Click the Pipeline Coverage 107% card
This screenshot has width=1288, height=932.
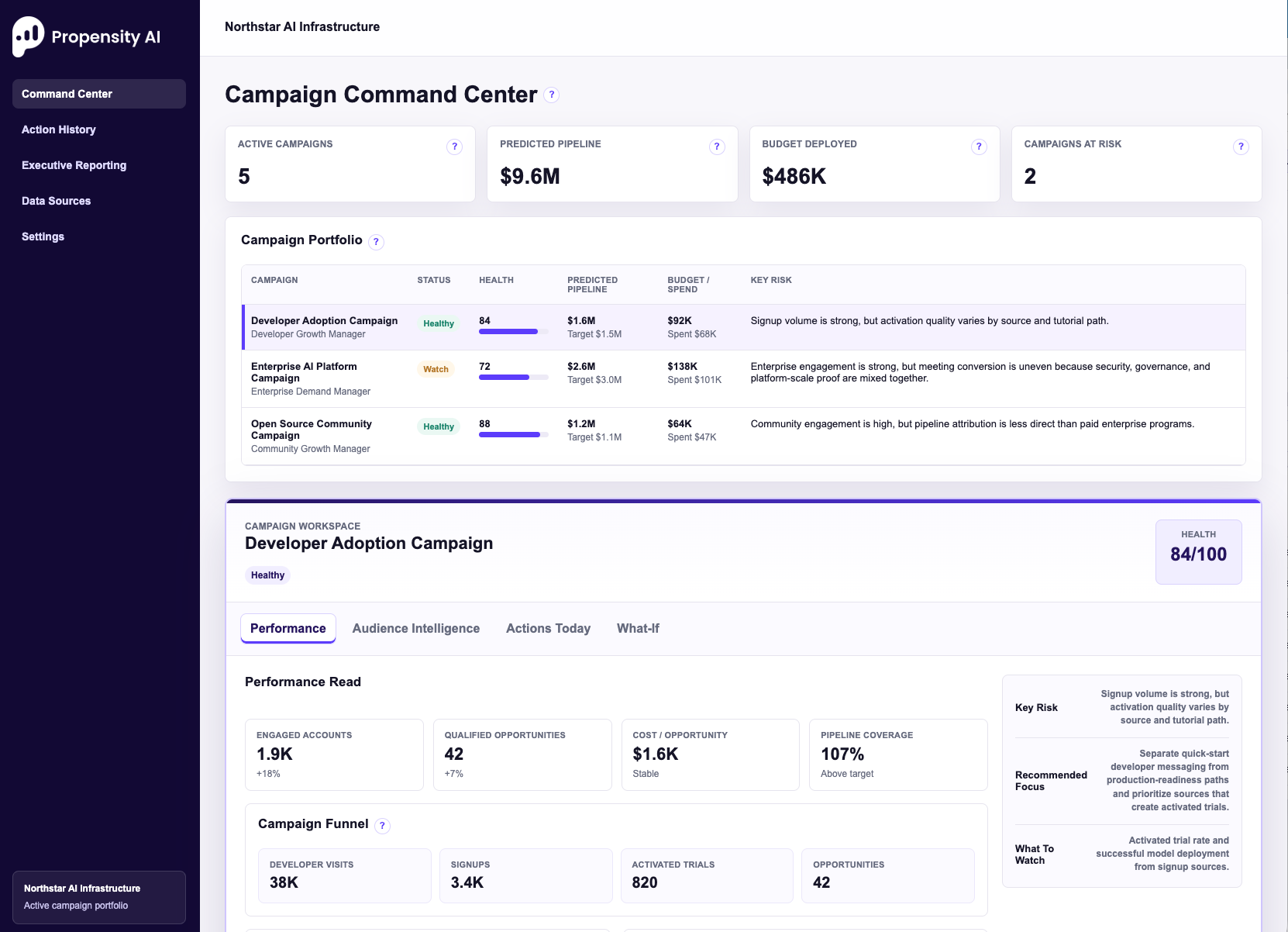[898, 754]
